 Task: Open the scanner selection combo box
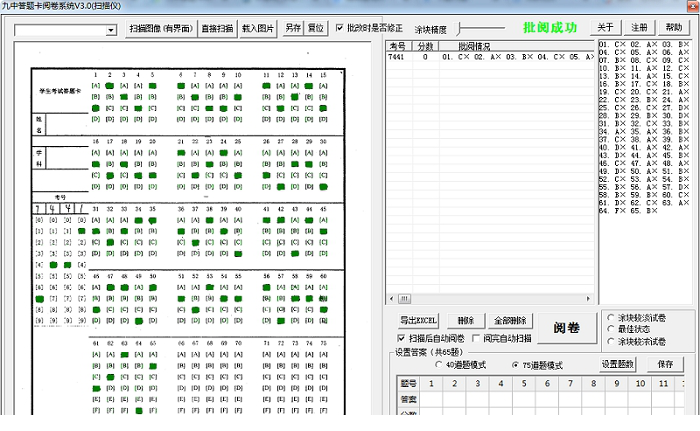point(66,30)
